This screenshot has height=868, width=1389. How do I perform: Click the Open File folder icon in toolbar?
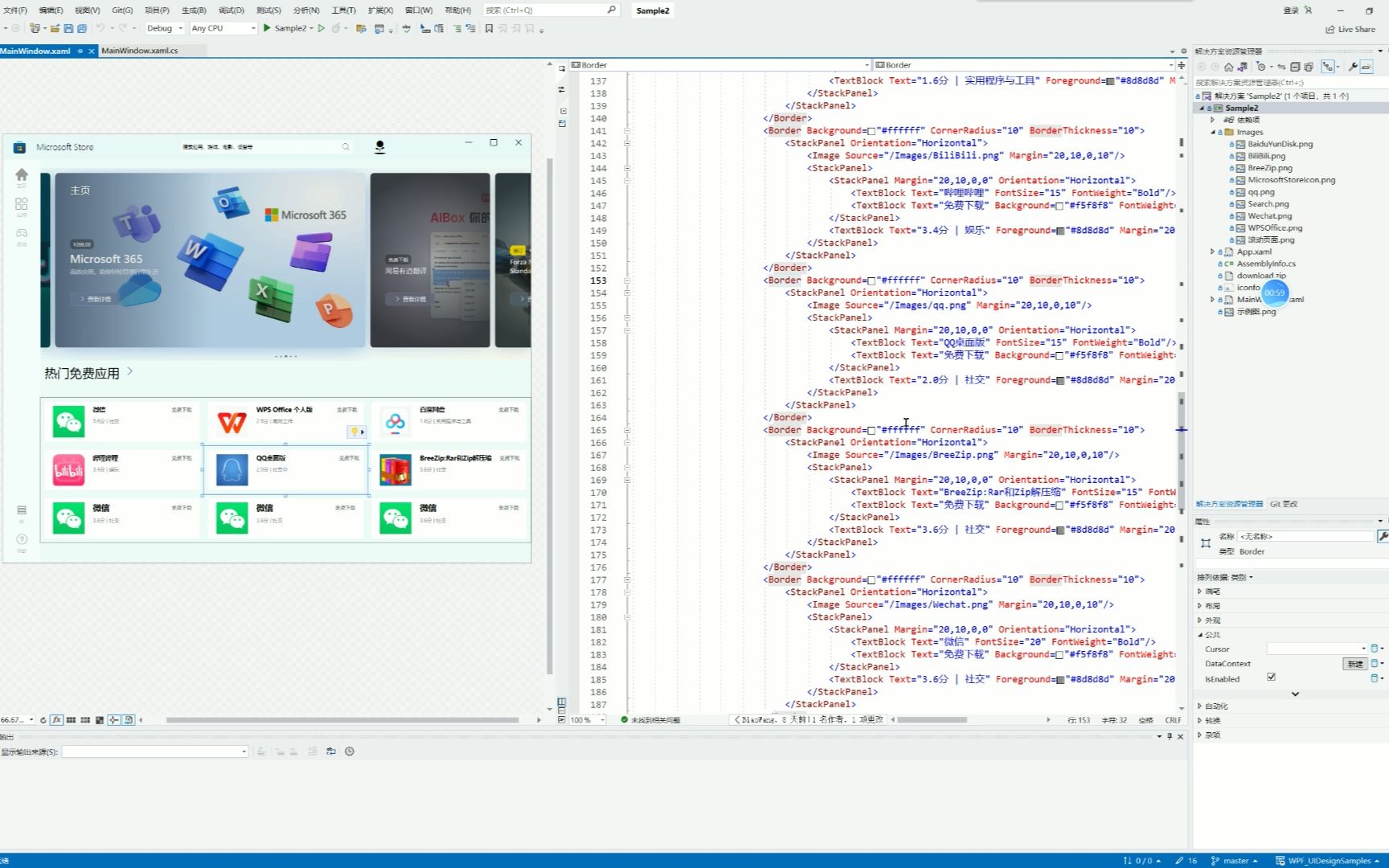pyautogui.click(x=55, y=28)
